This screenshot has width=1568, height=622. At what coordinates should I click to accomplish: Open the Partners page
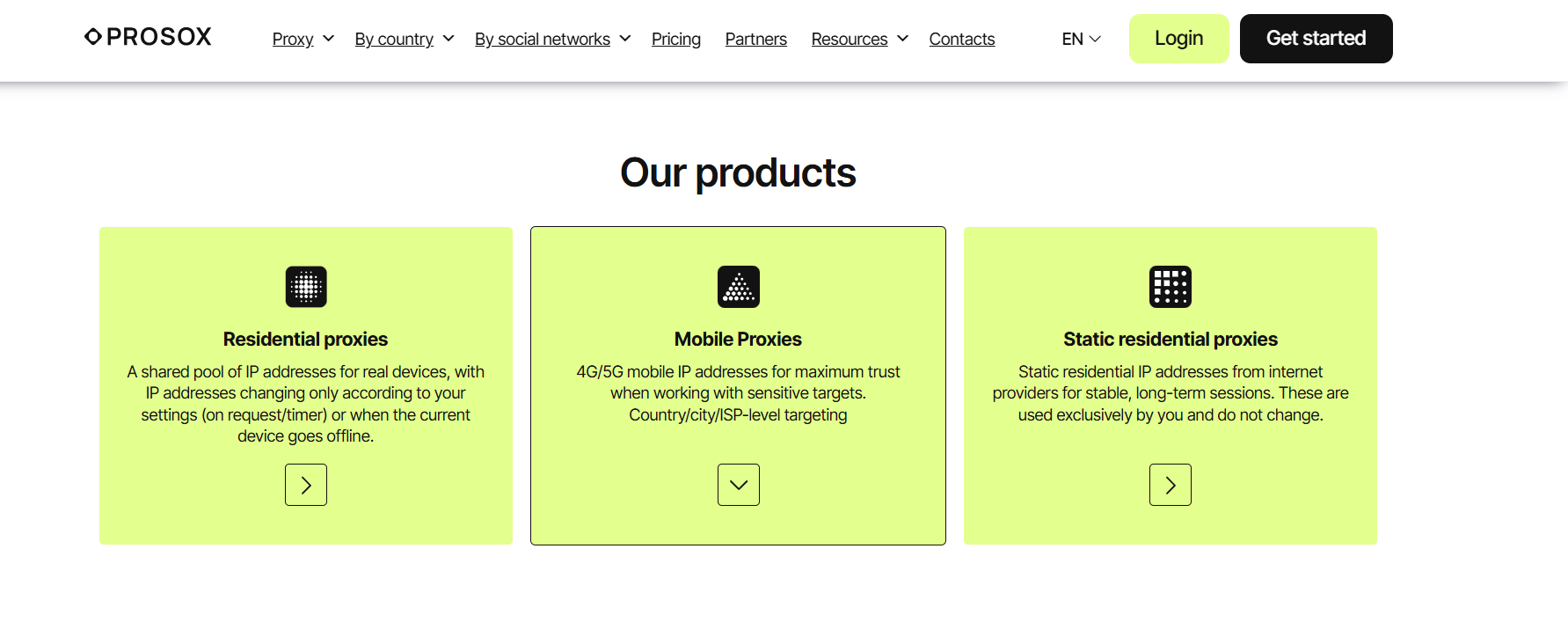756,40
